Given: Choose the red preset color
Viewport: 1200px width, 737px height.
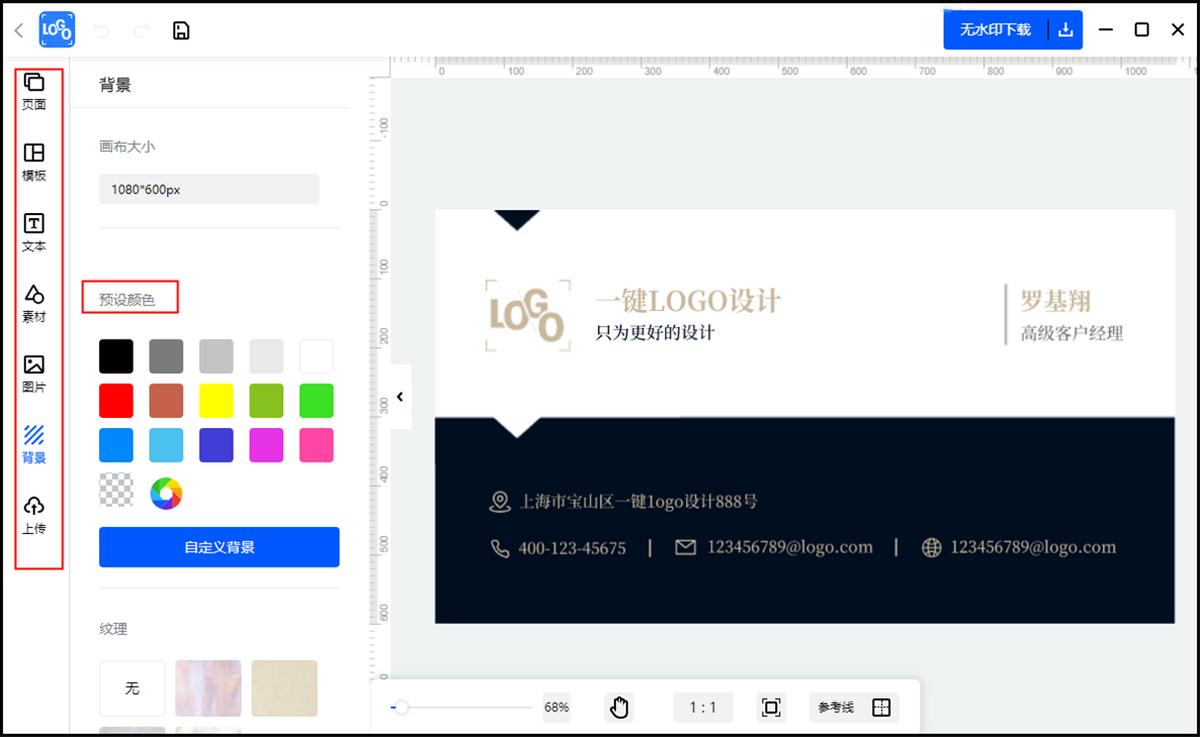Looking at the screenshot, I should 116,401.
